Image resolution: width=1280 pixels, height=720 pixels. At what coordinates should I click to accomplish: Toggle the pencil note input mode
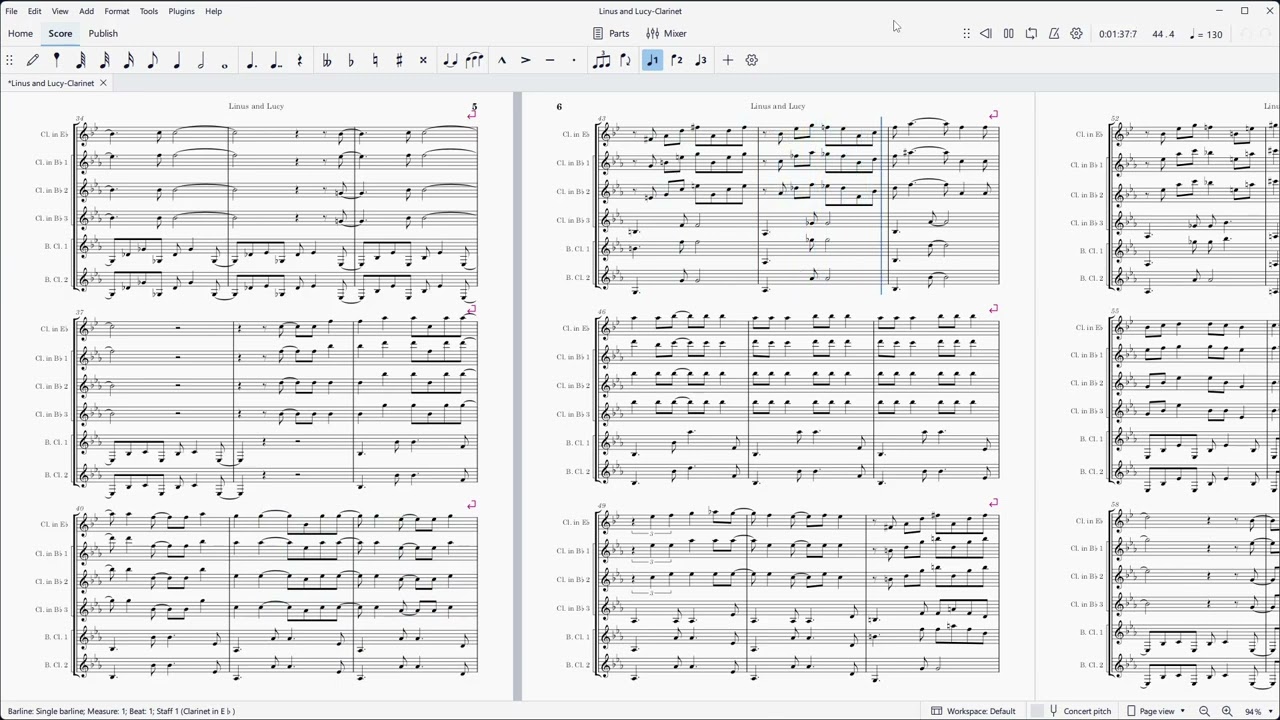(32, 60)
